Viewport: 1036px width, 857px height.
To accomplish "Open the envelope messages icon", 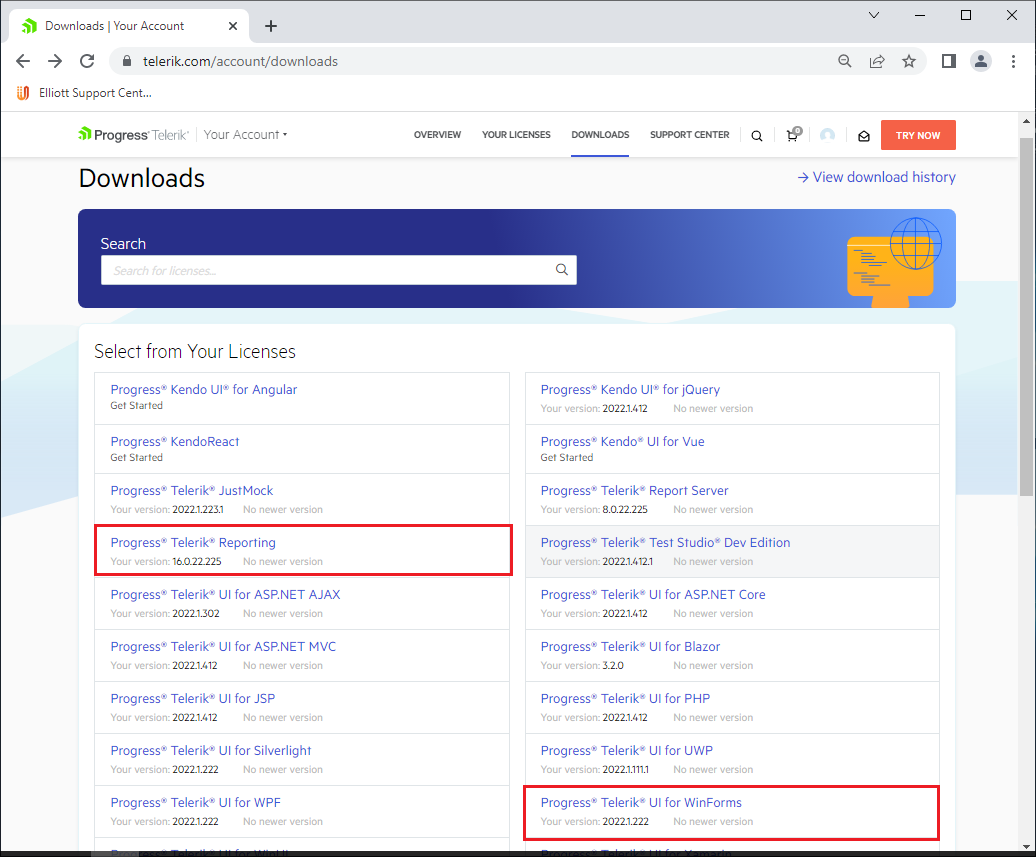I will (x=864, y=135).
